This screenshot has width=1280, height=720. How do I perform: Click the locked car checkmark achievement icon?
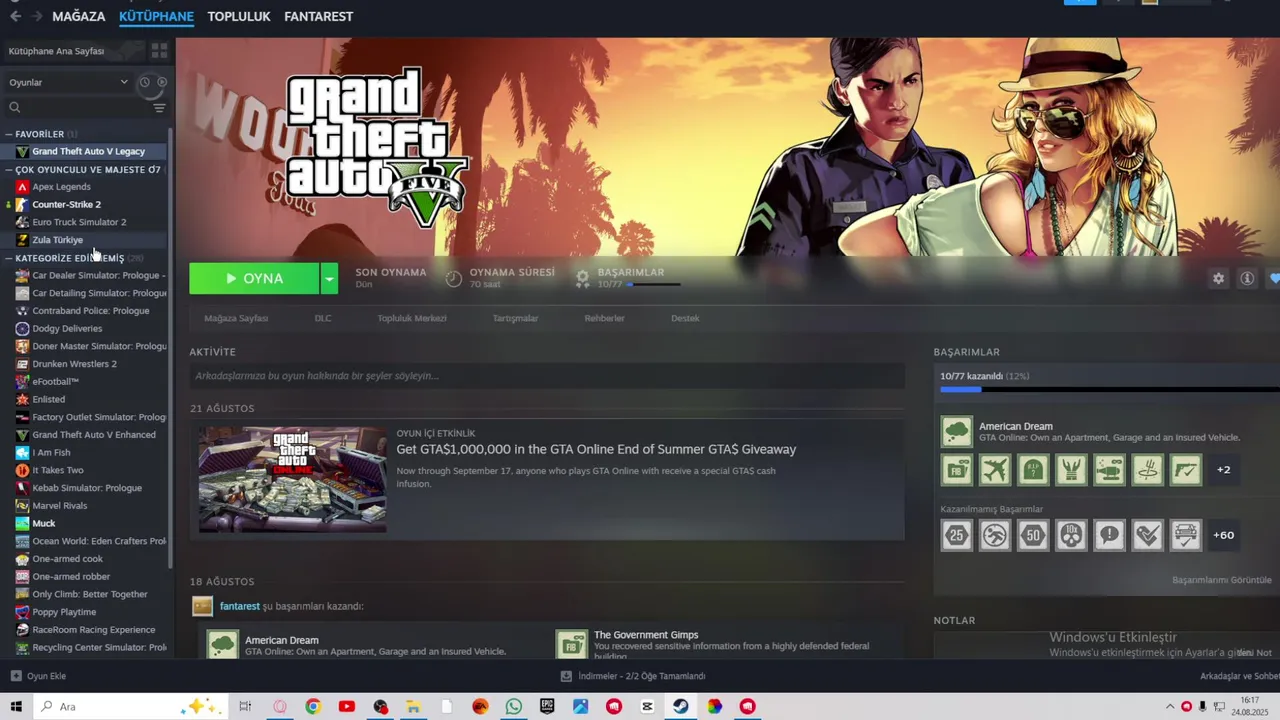[1185, 535]
